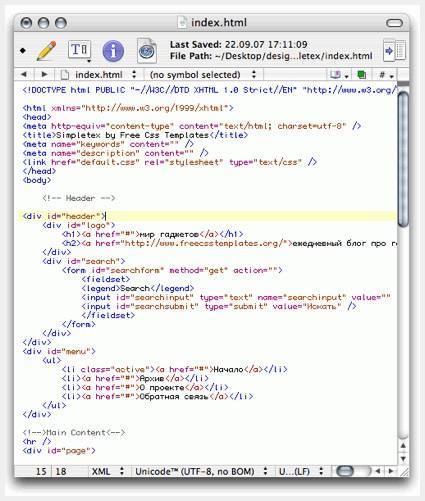
Task: Open the index.html document popup
Action: pos(99,74)
